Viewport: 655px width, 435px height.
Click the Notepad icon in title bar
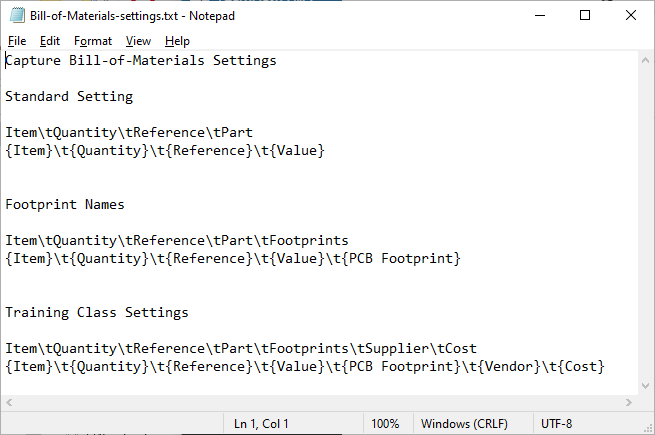[x=17, y=15]
